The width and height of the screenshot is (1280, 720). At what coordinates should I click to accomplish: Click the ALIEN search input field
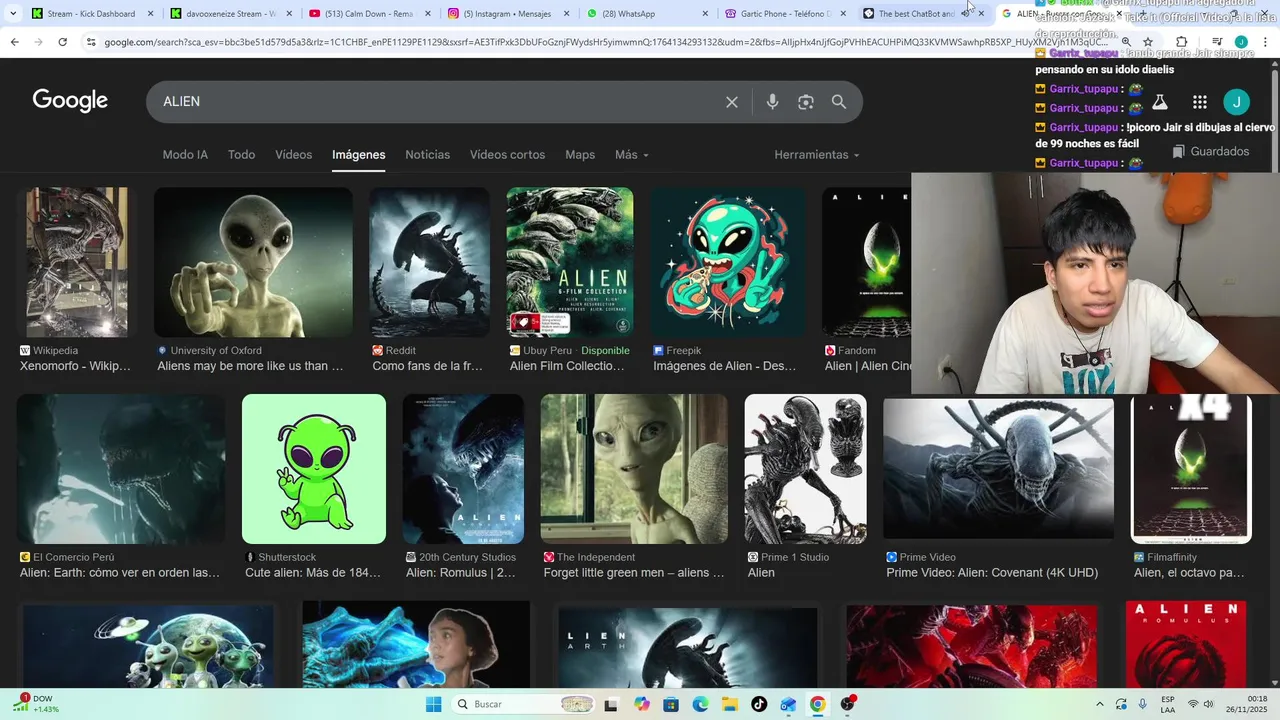(435, 102)
